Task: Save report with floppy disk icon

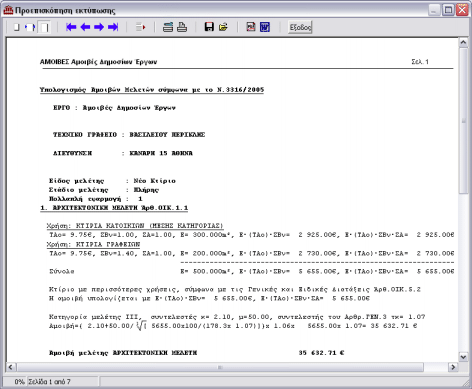Action: [209, 27]
